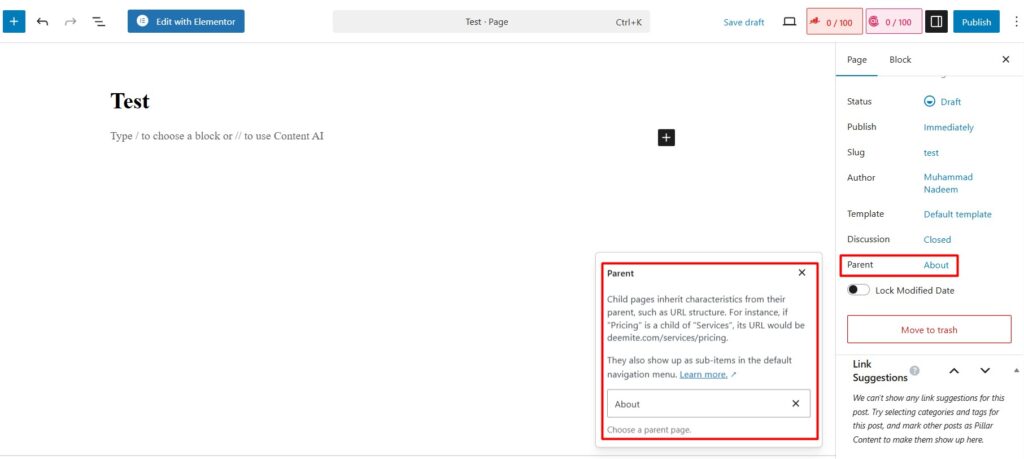
Task: Open Link Suggestions help icon
Action: click(x=914, y=370)
